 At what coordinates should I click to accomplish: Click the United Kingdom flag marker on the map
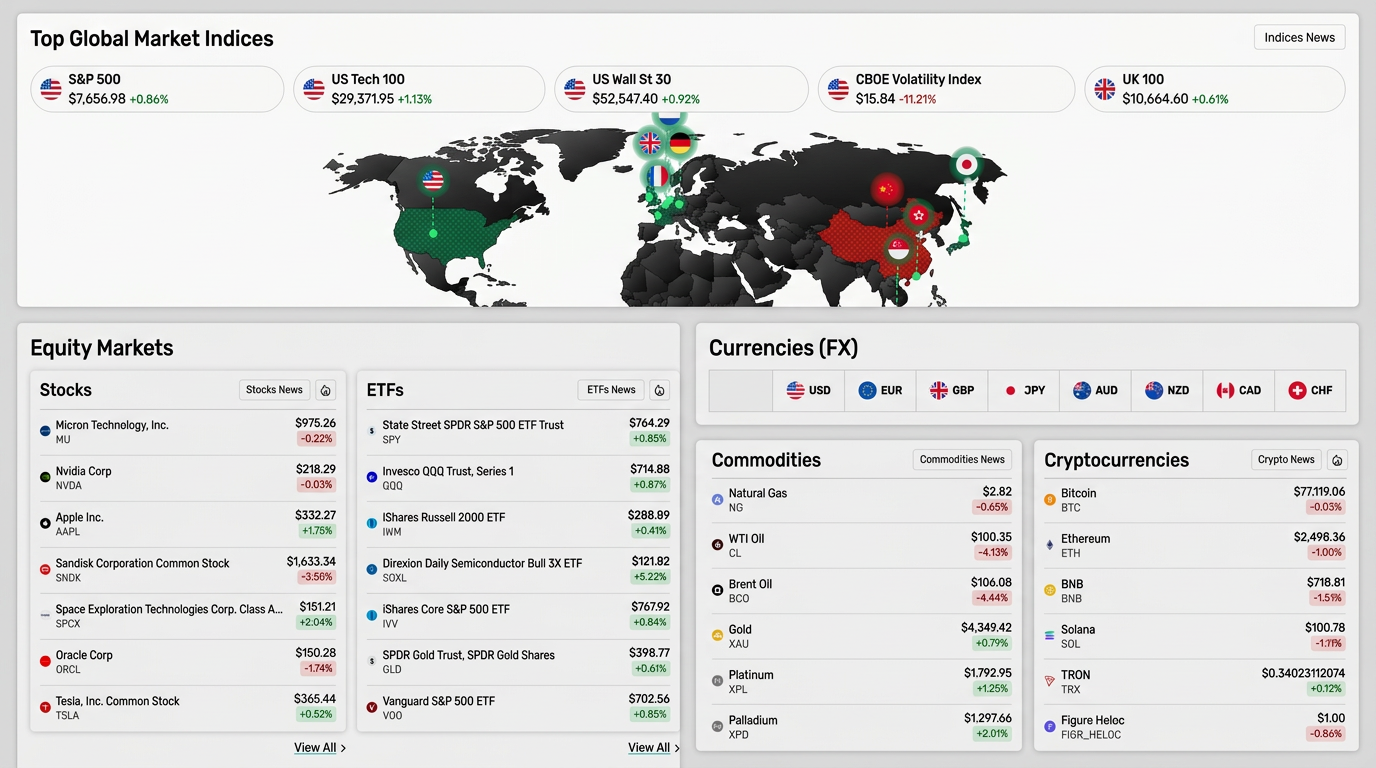point(650,143)
